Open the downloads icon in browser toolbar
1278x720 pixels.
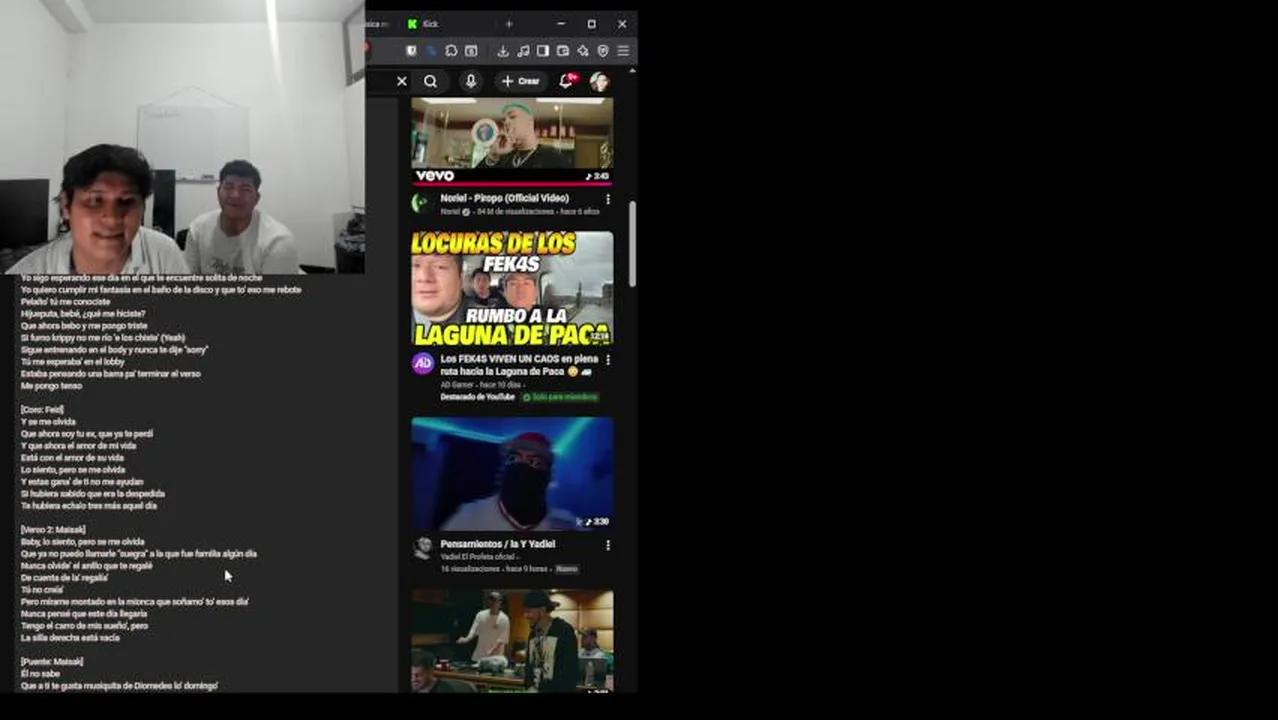click(x=503, y=51)
